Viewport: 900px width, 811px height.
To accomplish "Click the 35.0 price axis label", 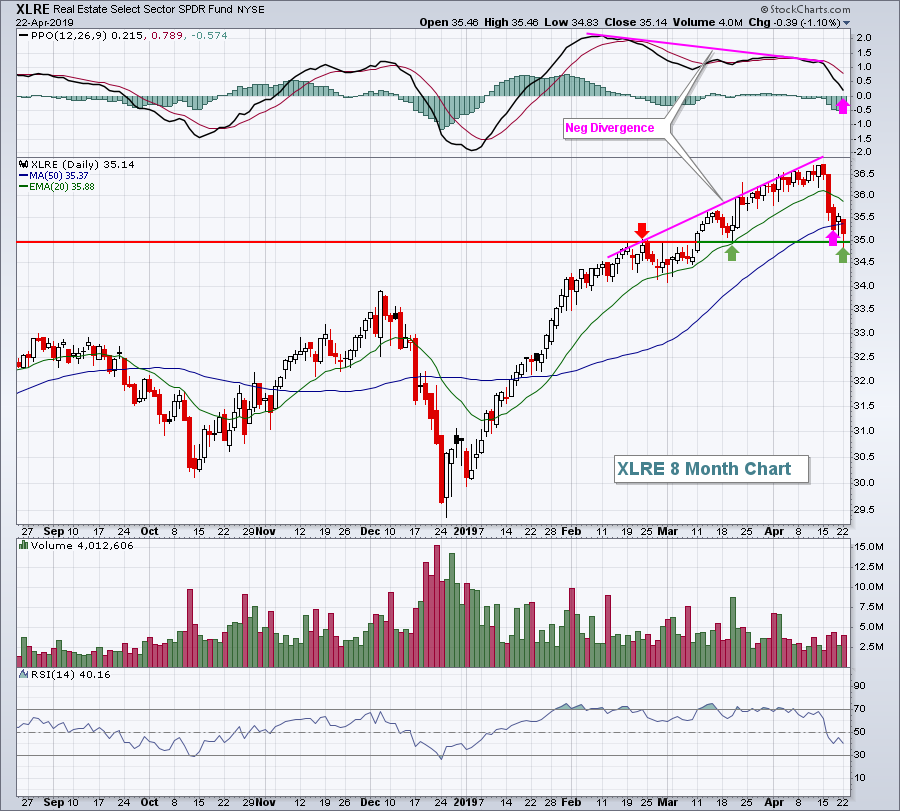I will (864, 239).
